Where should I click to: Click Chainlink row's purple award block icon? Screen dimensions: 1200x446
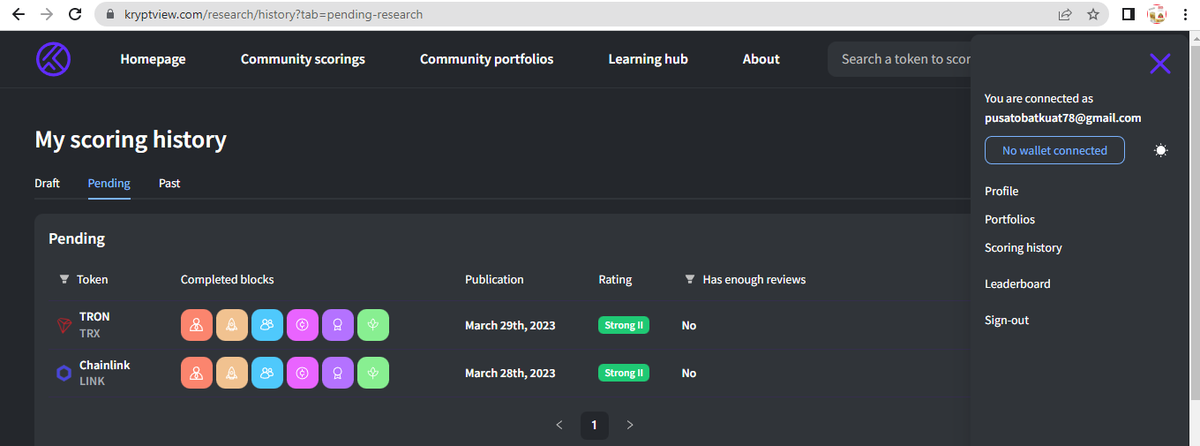pyautogui.click(x=338, y=373)
